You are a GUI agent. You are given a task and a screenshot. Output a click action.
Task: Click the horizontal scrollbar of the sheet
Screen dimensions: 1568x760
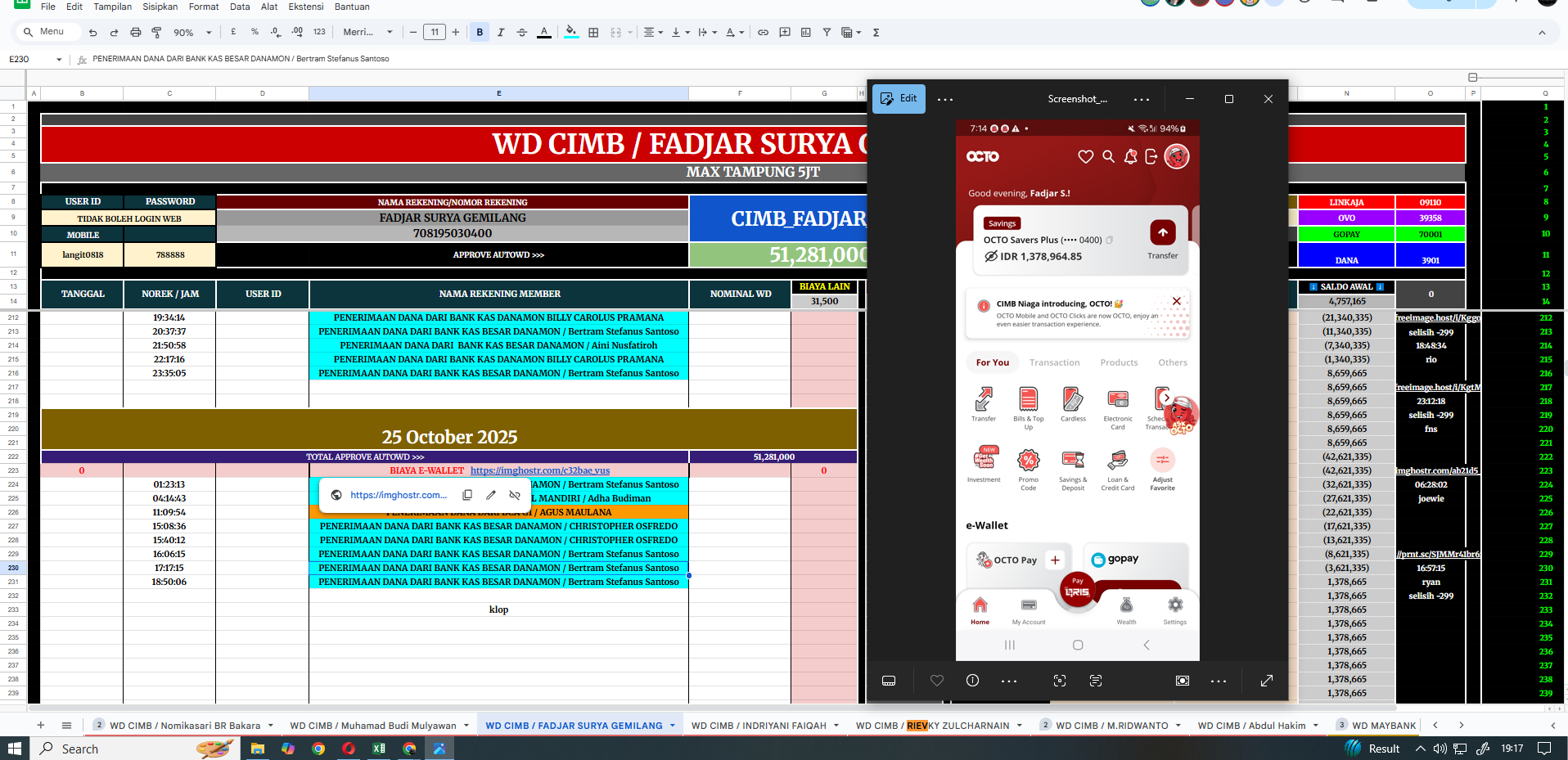786,708
